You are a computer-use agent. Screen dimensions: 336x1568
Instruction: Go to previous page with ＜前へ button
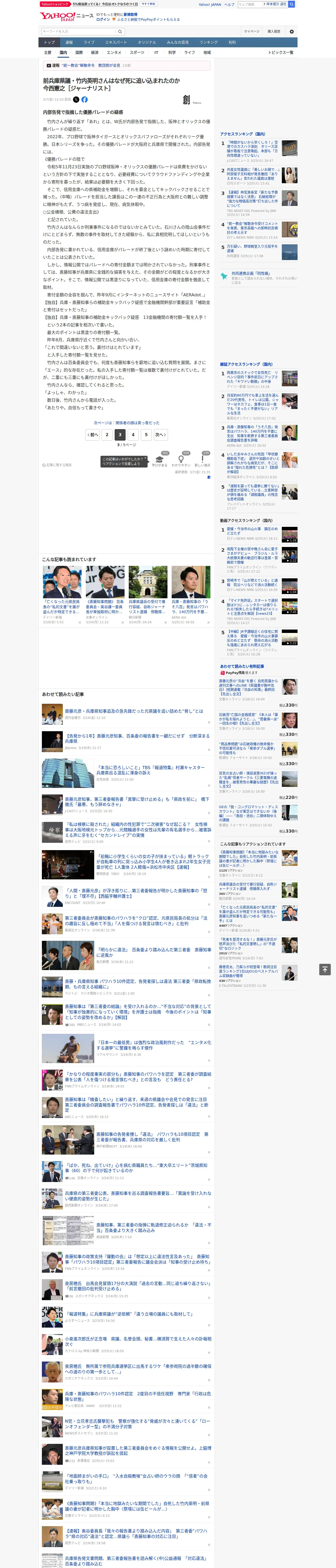point(93,435)
